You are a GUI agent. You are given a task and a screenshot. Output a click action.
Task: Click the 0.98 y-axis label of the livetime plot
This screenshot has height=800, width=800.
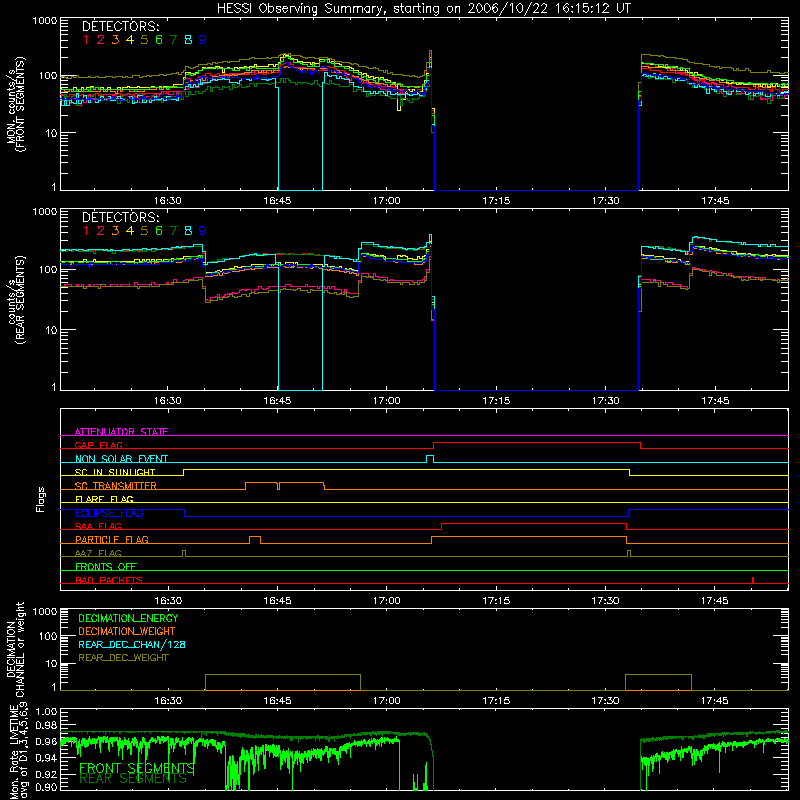point(47,725)
